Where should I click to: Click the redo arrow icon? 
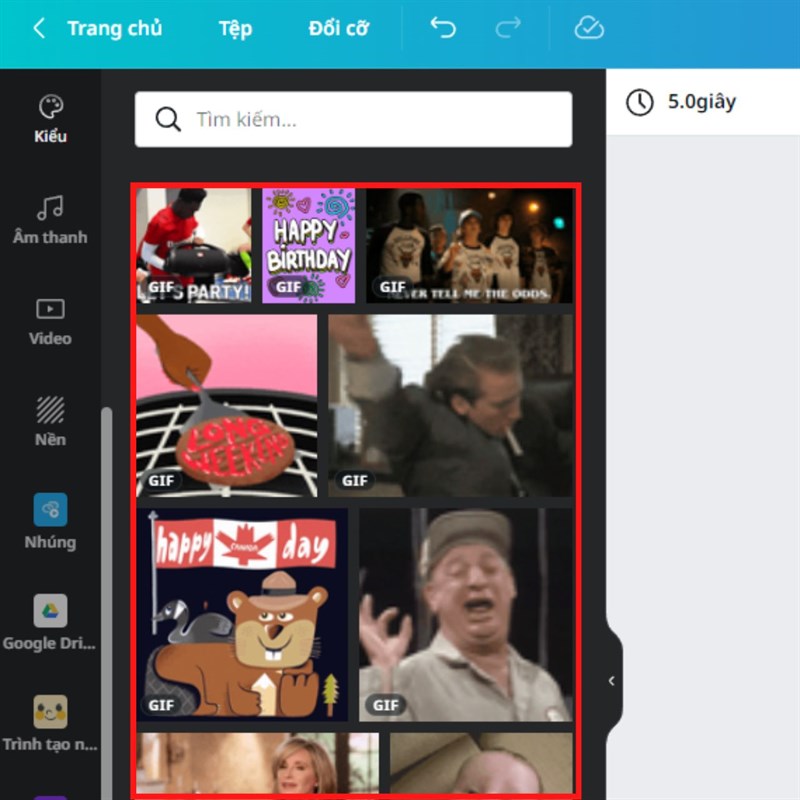click(510, 28)
